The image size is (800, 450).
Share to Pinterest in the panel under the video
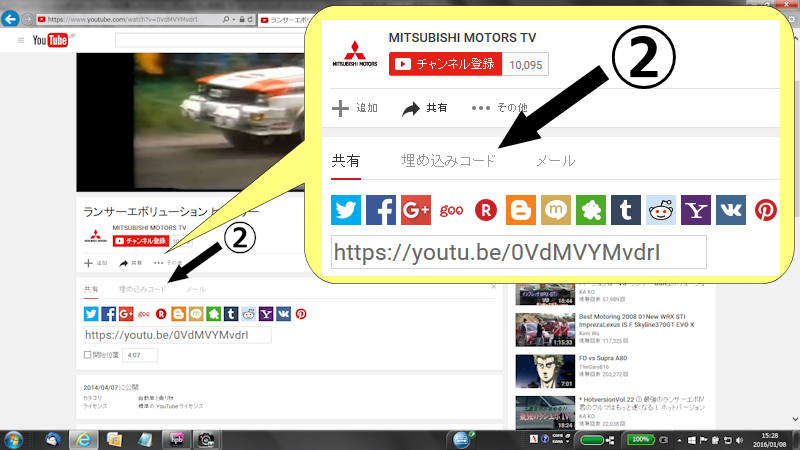301,314
